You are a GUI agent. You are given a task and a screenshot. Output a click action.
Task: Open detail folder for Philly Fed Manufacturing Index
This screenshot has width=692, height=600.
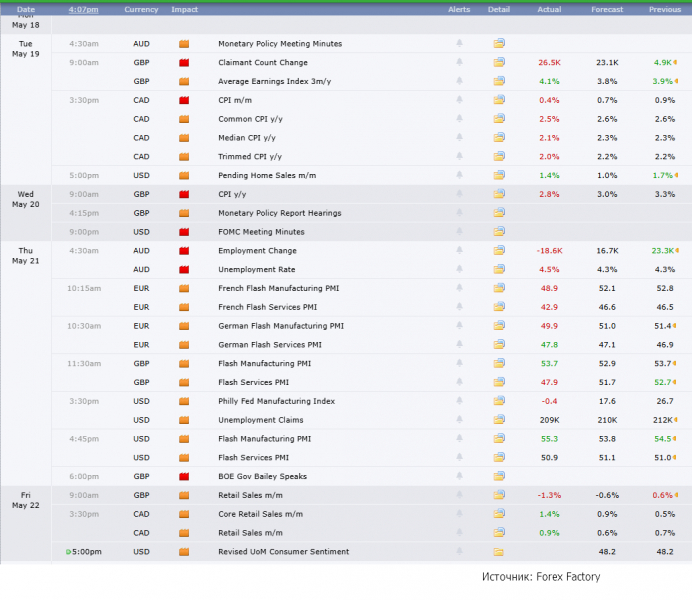click(x=499, y=401)
